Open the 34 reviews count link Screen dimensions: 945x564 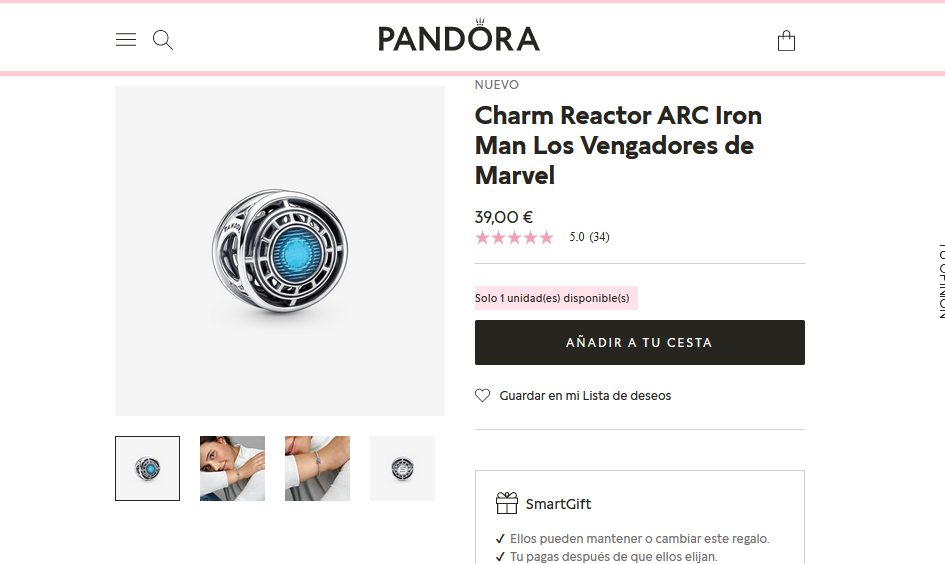coord(599,237)
